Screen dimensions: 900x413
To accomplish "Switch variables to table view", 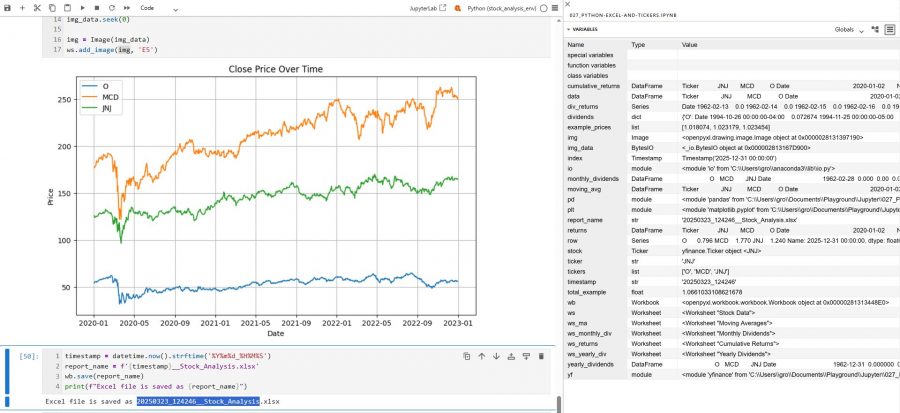I will tap(890, 29).
